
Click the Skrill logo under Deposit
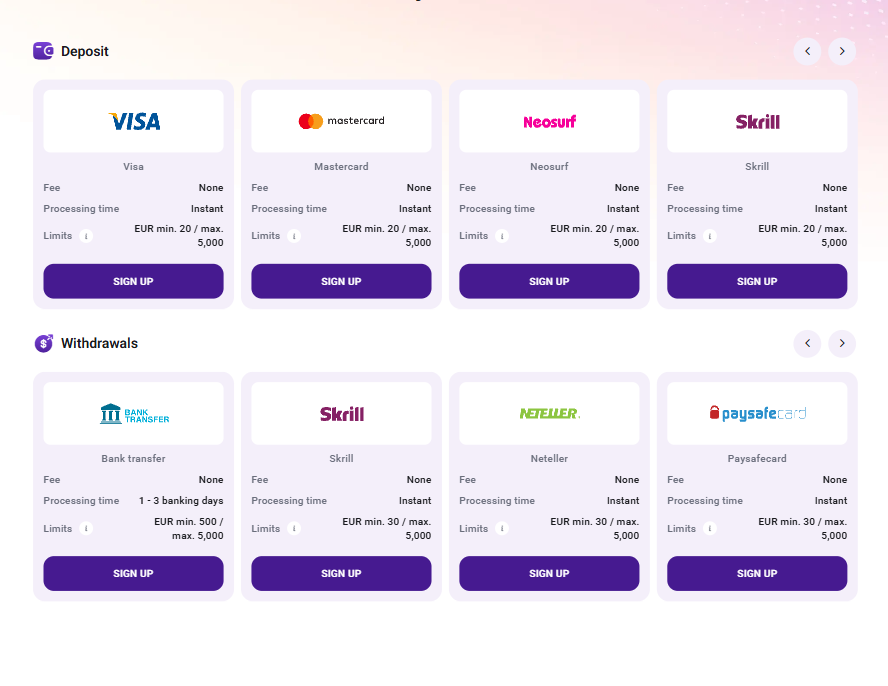coord(757,120)
